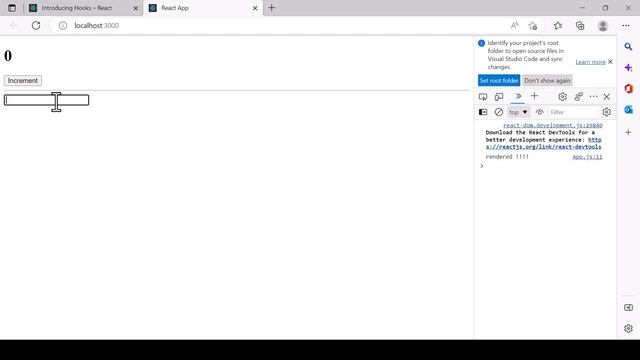Open Read aloud option
This screenshot has height=360, width=640.
tap(515, 26)
